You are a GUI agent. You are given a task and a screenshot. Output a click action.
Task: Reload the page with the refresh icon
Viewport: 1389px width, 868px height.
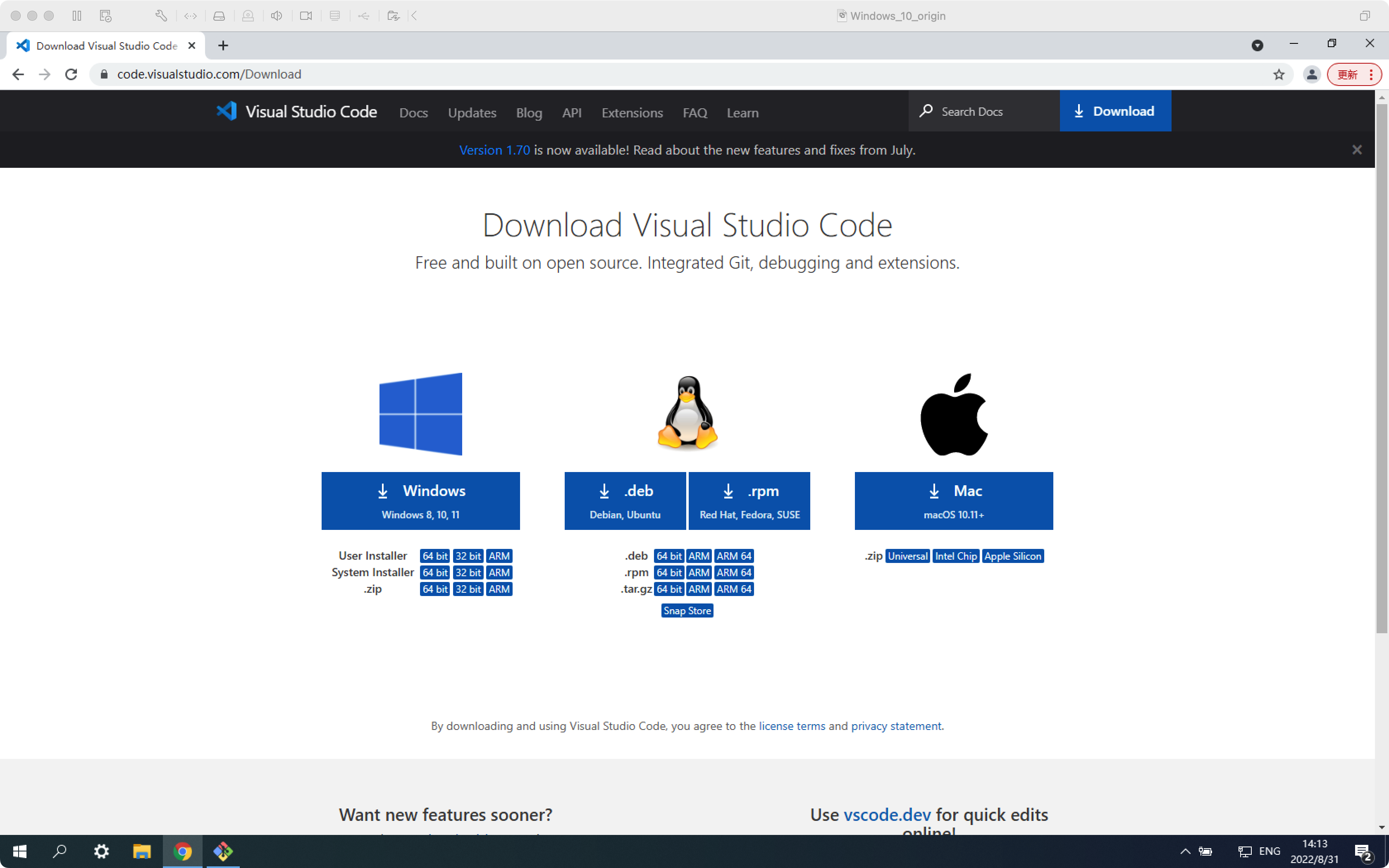click(x=71, y=74)
